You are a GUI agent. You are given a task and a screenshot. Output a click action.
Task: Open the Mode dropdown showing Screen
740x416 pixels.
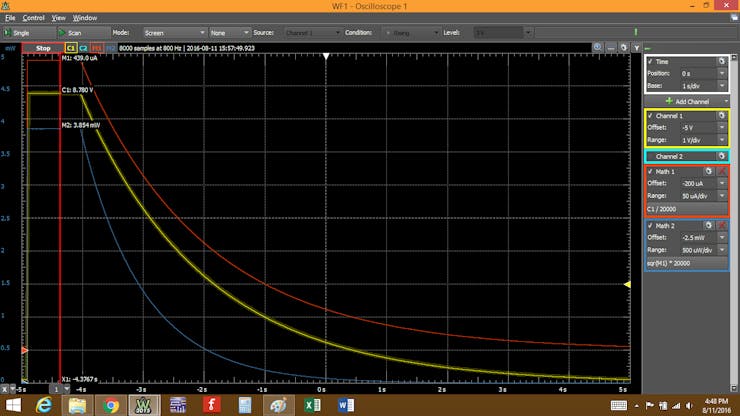click(x=174, y=33)
